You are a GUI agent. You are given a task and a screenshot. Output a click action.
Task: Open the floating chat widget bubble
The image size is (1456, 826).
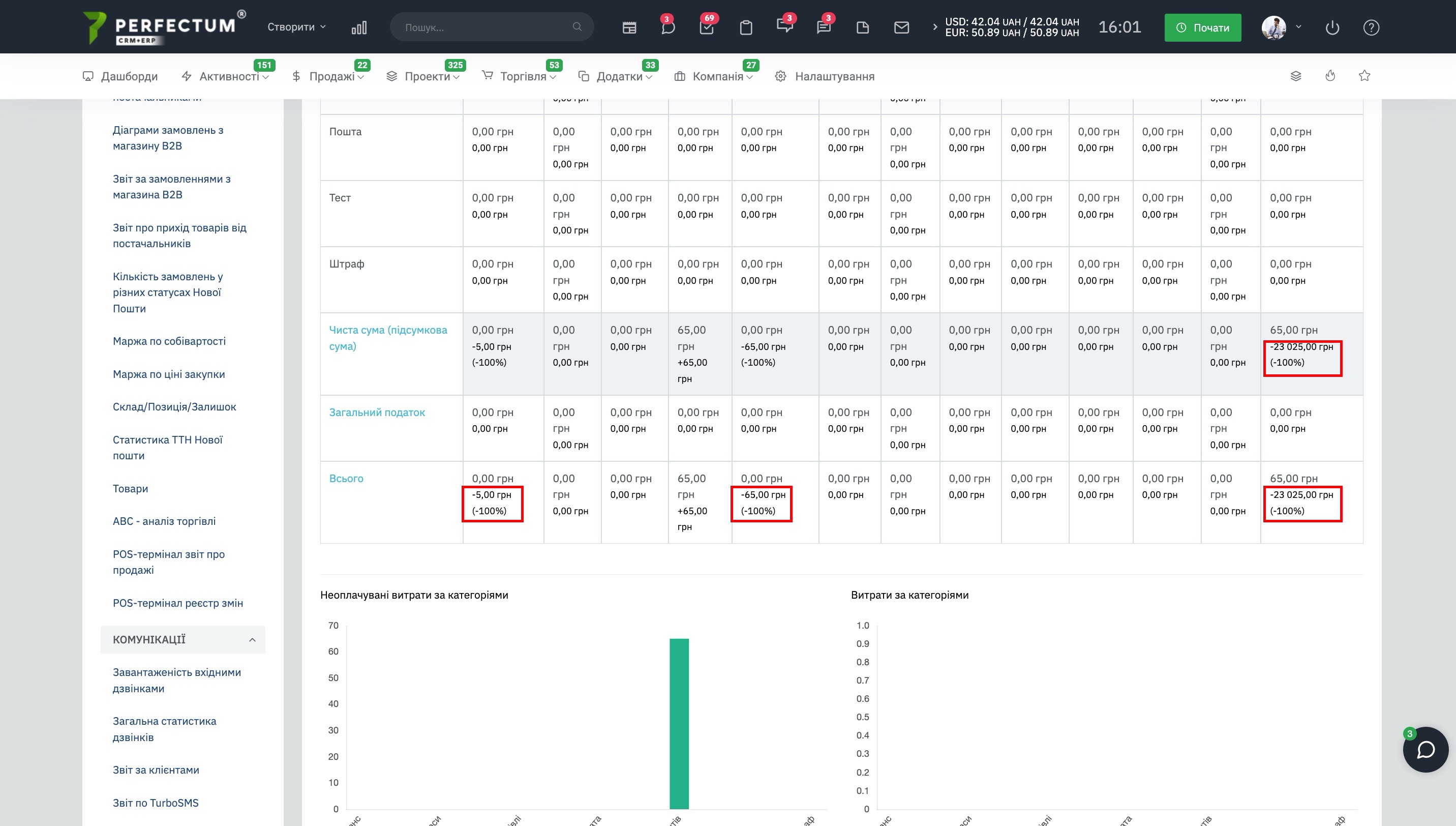click(x=1425, y=749)
